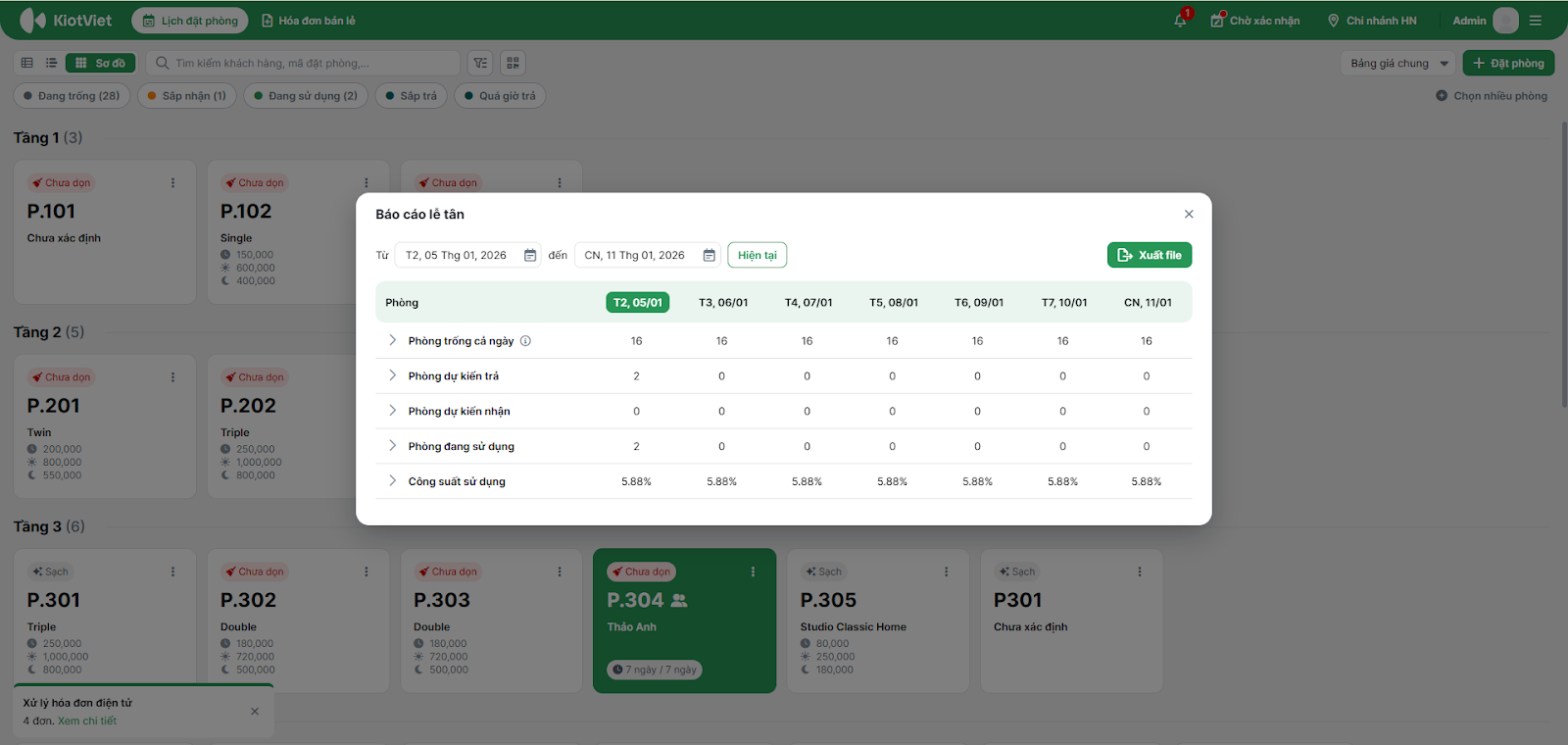
Task: Open the three-dot menu on Triple room P.301
Action: (x=173, y=571)
